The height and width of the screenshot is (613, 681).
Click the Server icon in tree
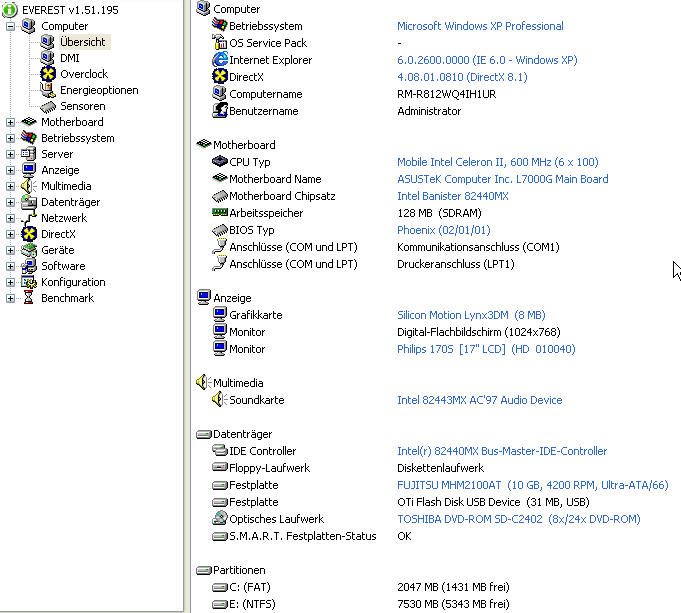click(x=29, y=154)
